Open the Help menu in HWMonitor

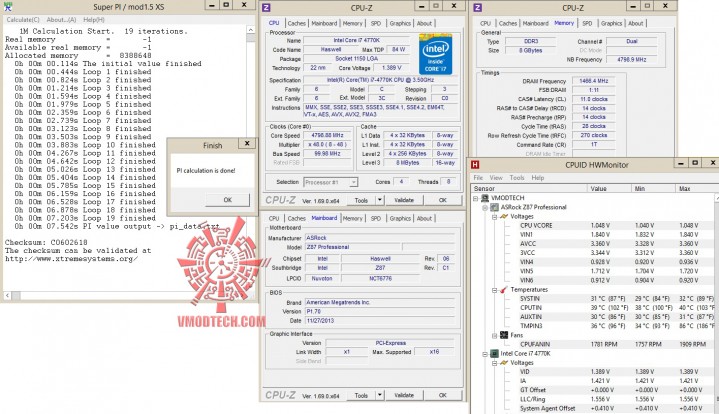538,177
